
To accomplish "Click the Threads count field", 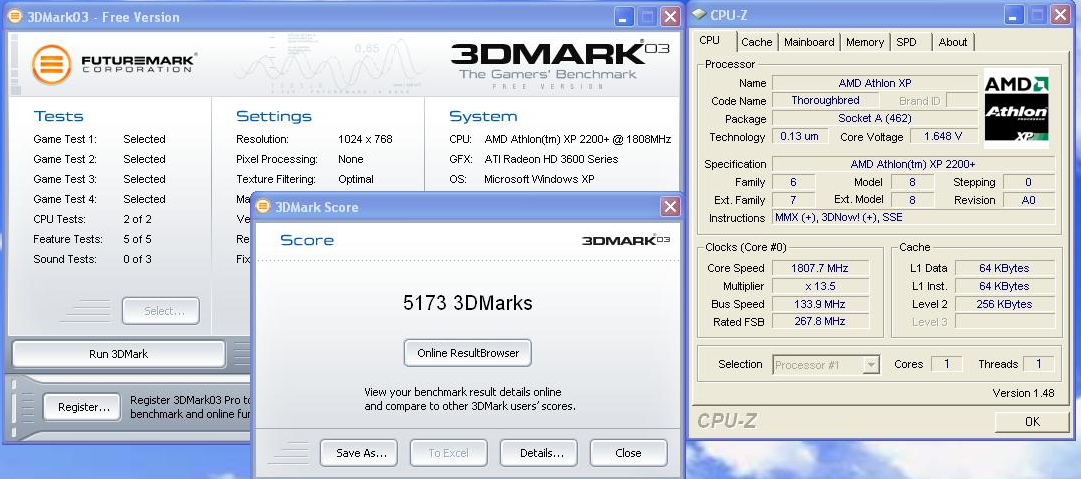I will 1039,364.
